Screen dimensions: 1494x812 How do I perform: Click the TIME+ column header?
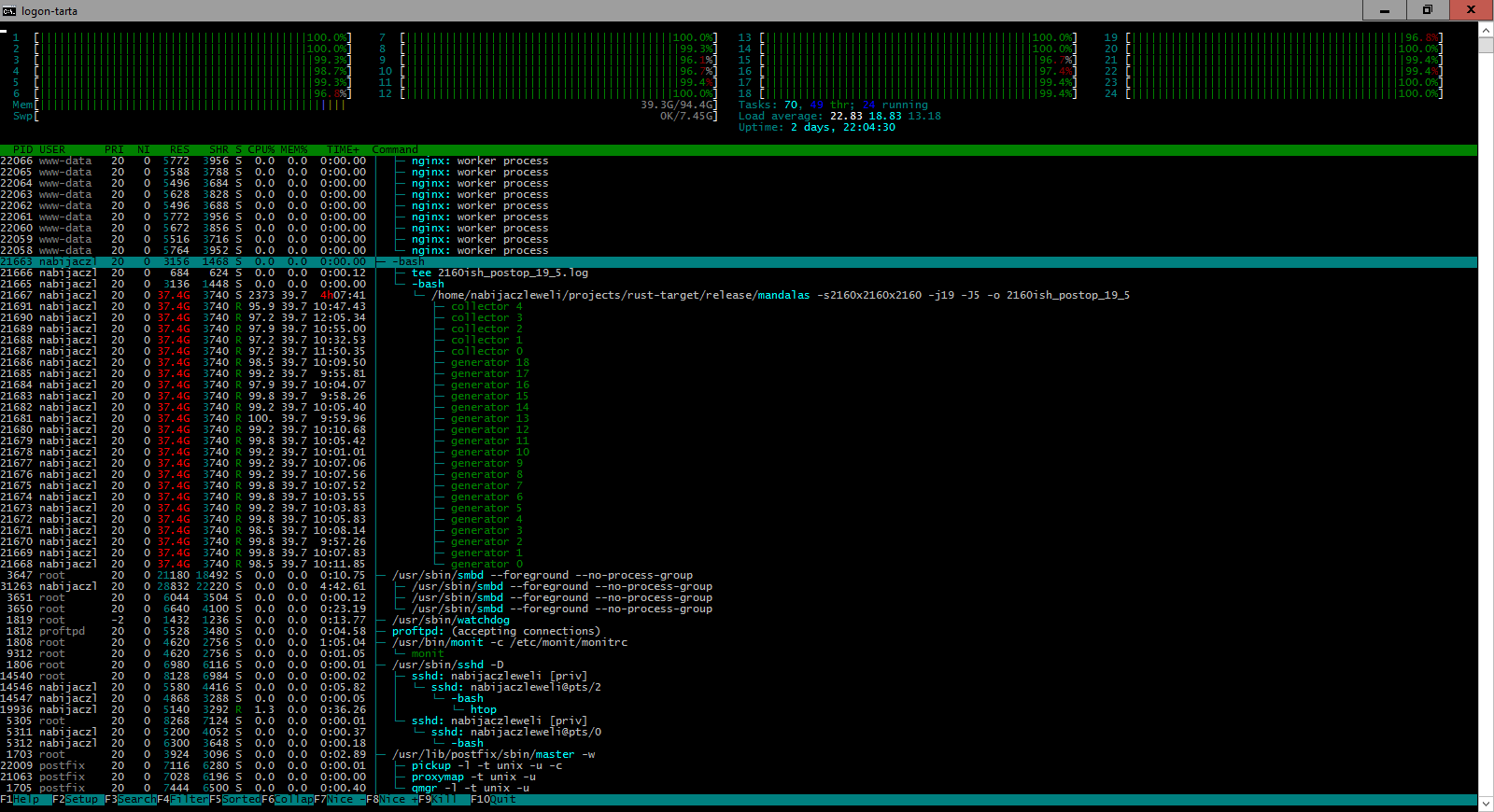click(x=342, y=150)
